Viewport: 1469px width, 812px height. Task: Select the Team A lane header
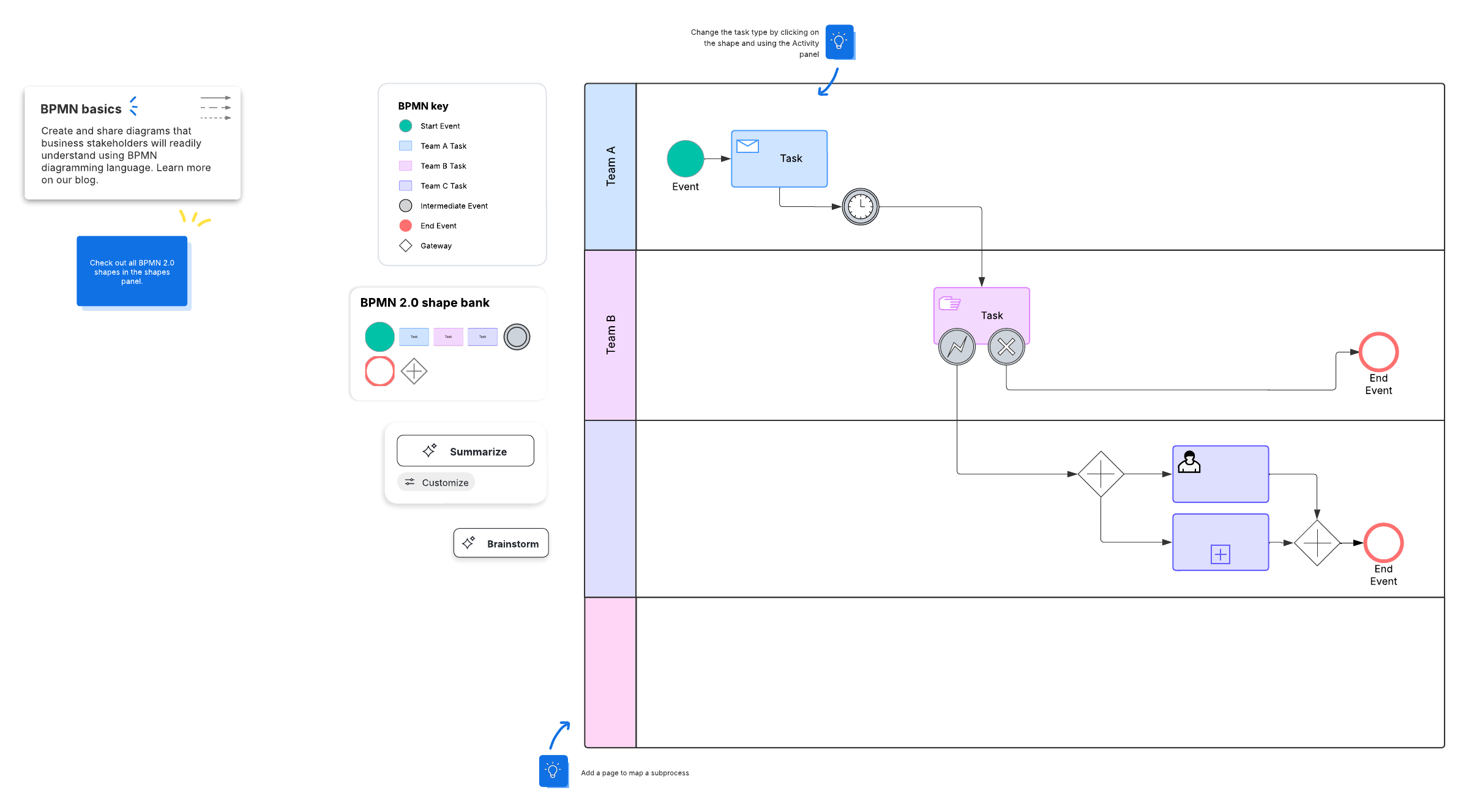point(610,166)
